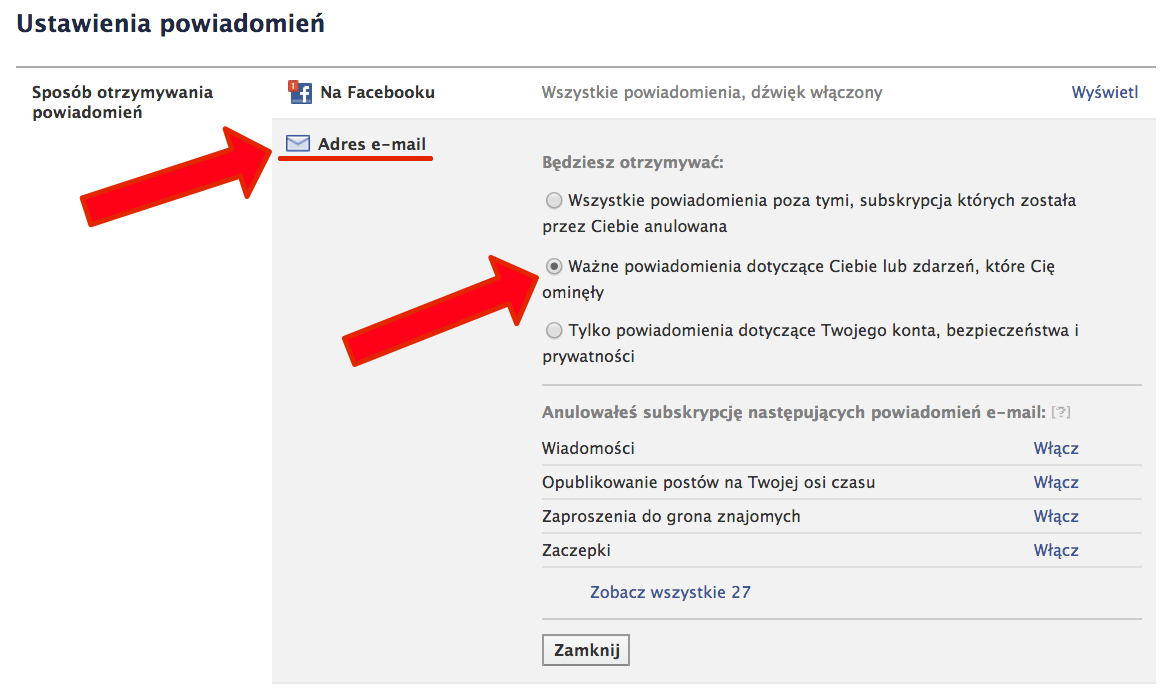This screenshot has width=1176, height=690.
Task: Open the Adres e-mail section
Action: [371, 144]
